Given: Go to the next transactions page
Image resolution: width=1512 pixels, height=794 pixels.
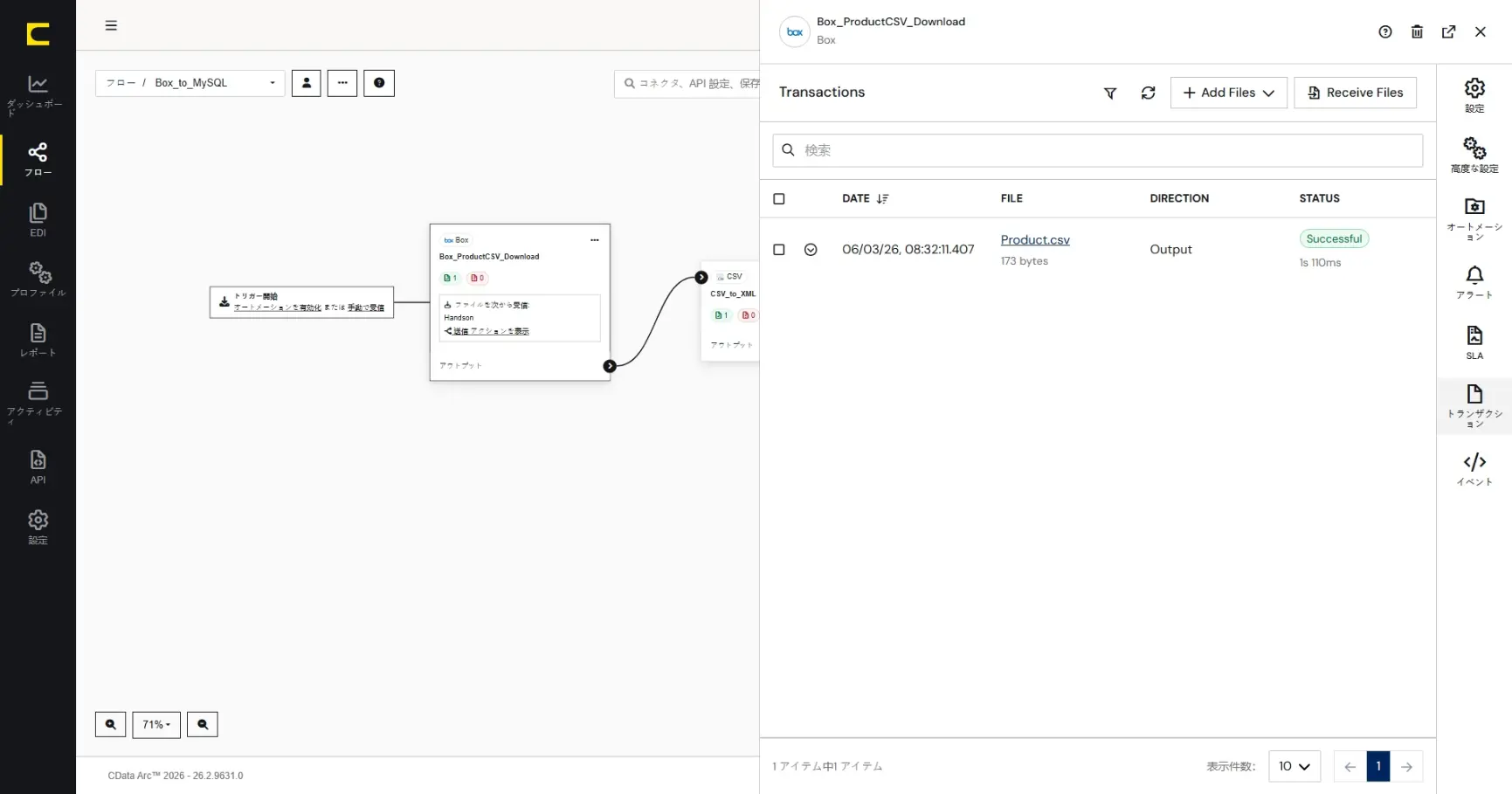Looking at the screenshot, I should (x=1406, y=766).
